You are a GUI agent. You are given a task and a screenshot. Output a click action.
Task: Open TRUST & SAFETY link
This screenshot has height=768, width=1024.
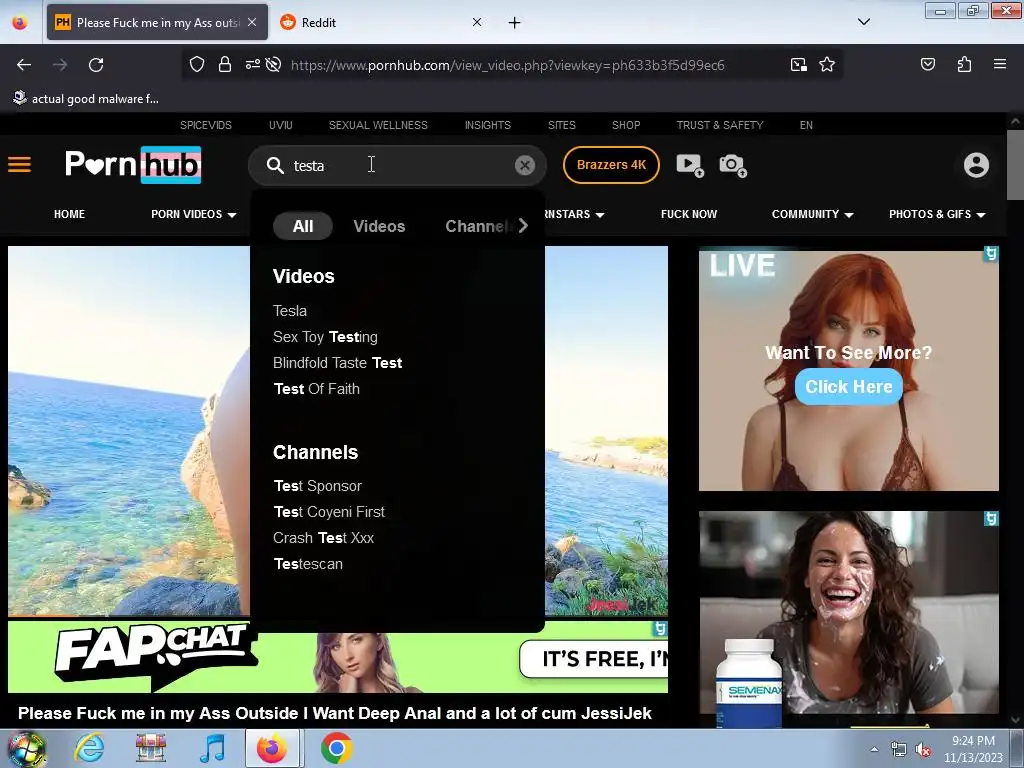720,125
